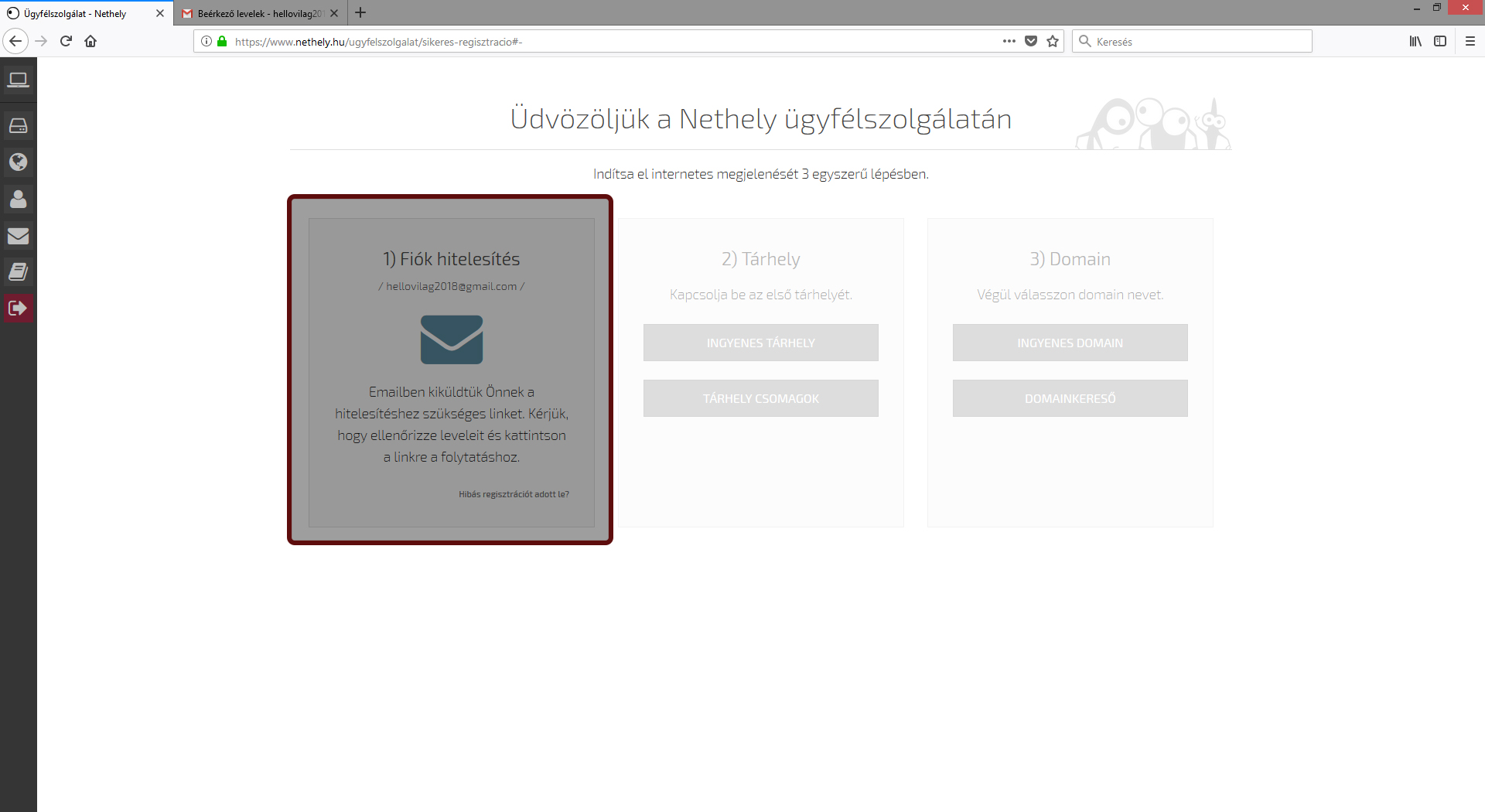
Task: Bookmark this page with the star icon
Action: click(x=1052, y=41)
